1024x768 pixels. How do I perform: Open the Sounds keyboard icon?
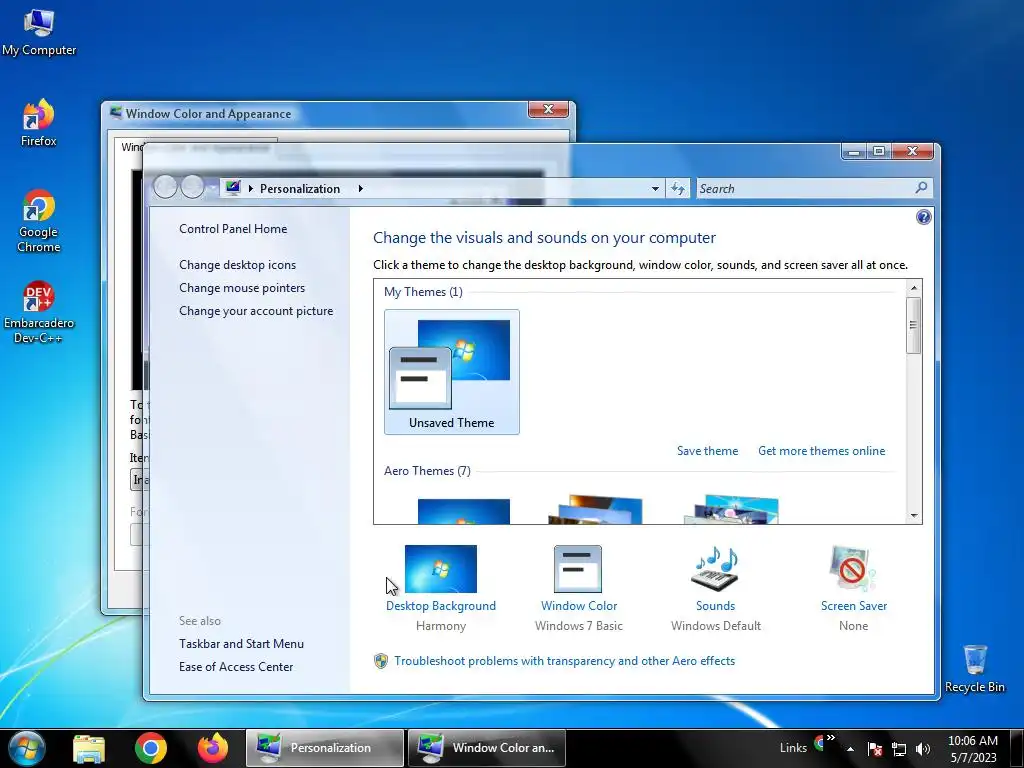715,568
